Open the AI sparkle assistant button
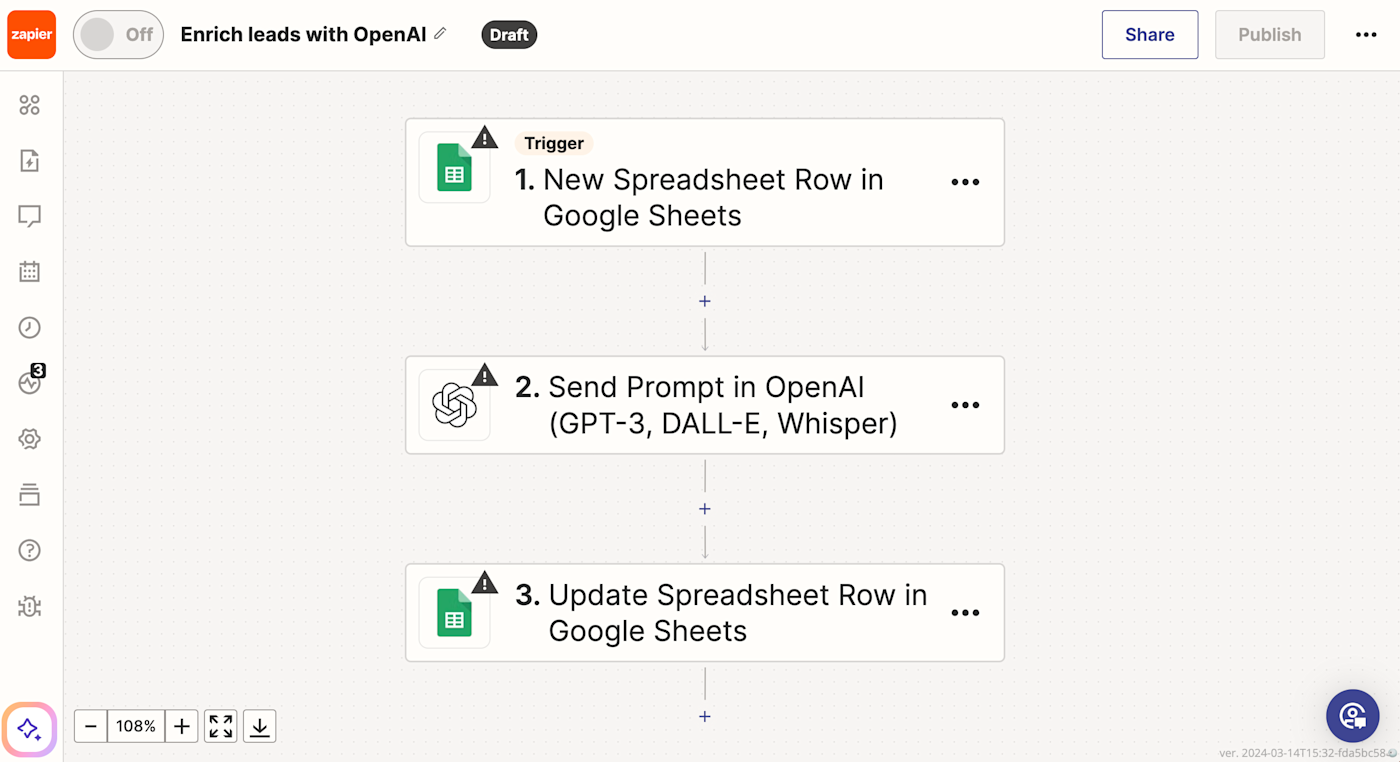 [29, 729]
